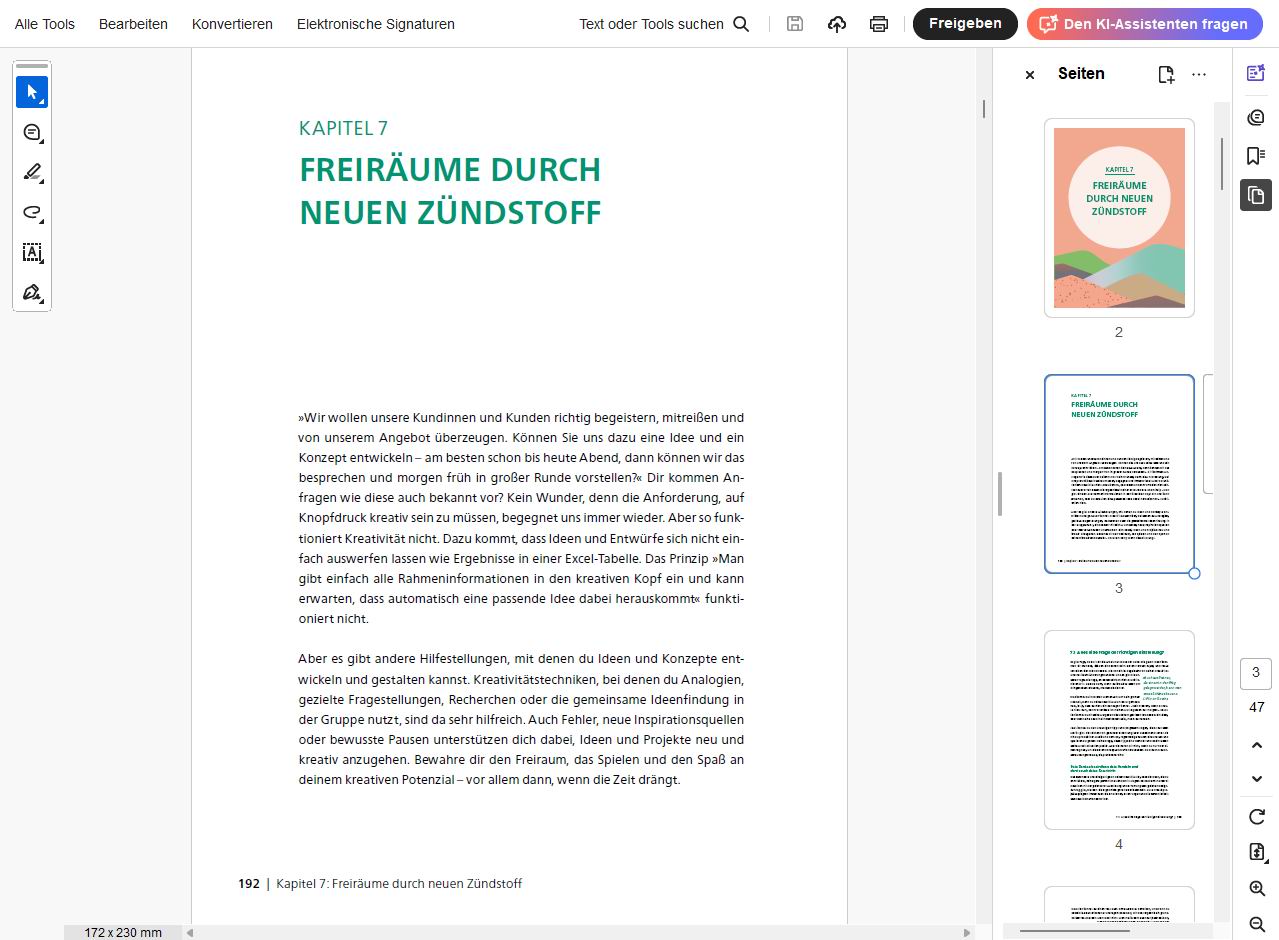Pick the freehand draw tool
The height and width of the screenshot is (940, 1279).
click(x=32, y=212)
